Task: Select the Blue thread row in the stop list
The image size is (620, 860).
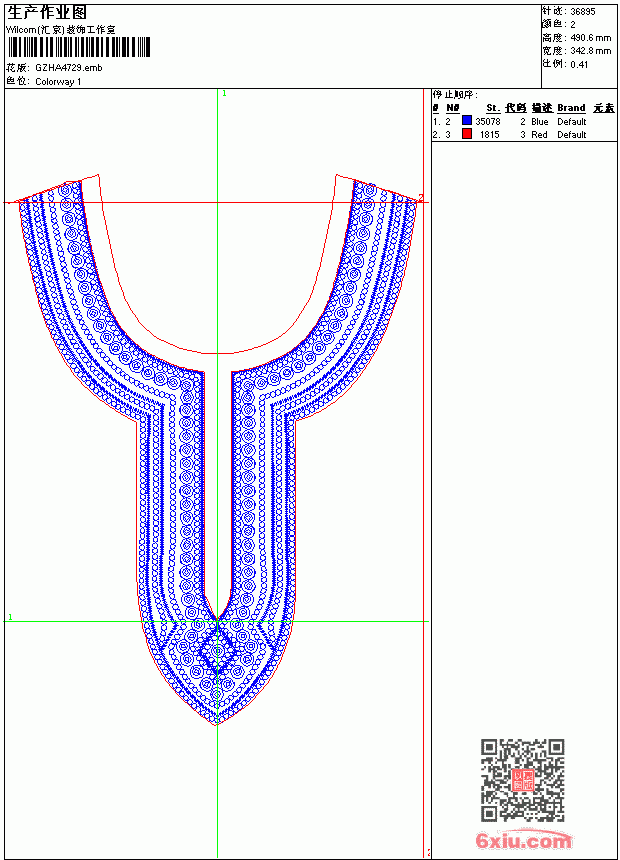Action: tap(523, 121)
